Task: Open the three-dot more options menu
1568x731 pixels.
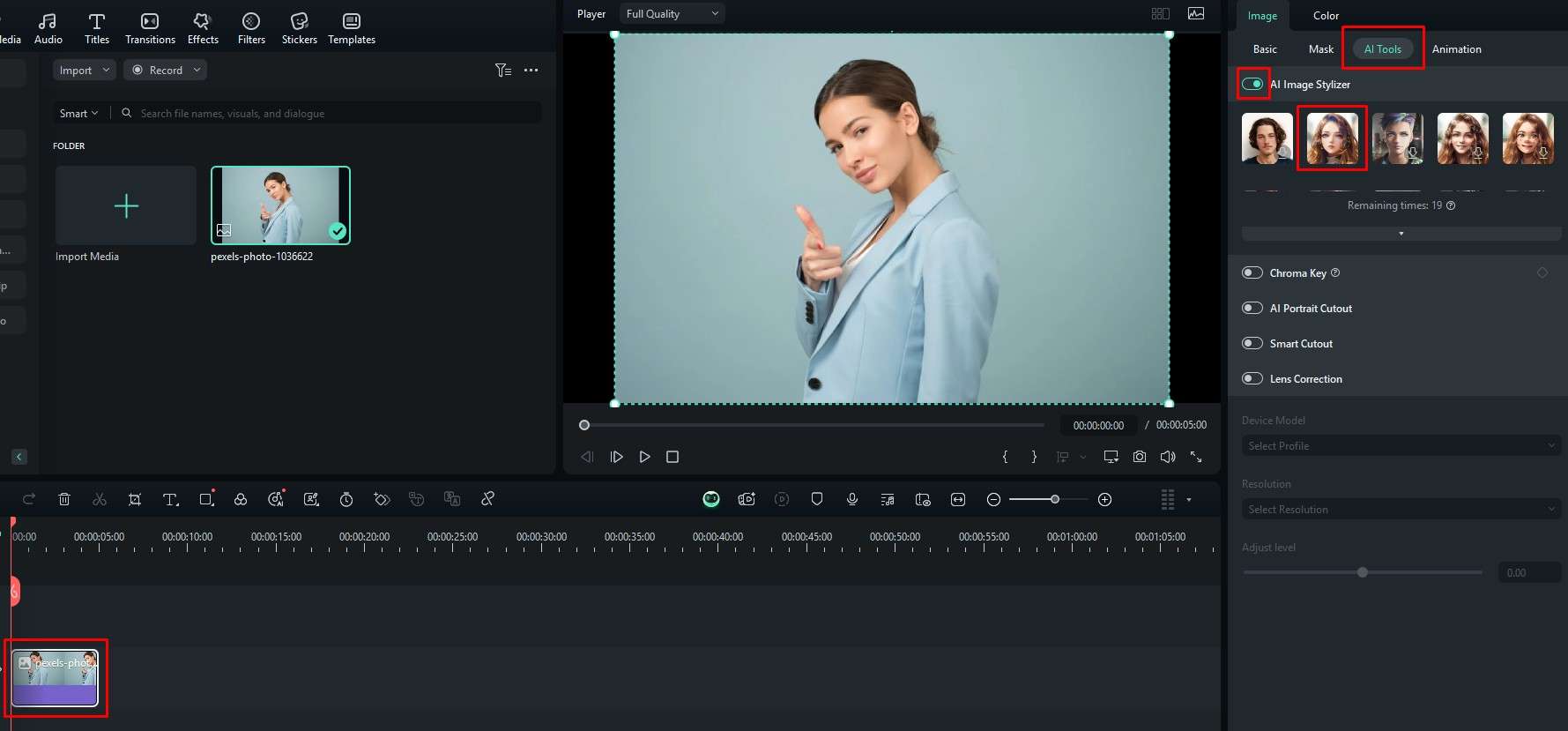Action: click(531, 71)
